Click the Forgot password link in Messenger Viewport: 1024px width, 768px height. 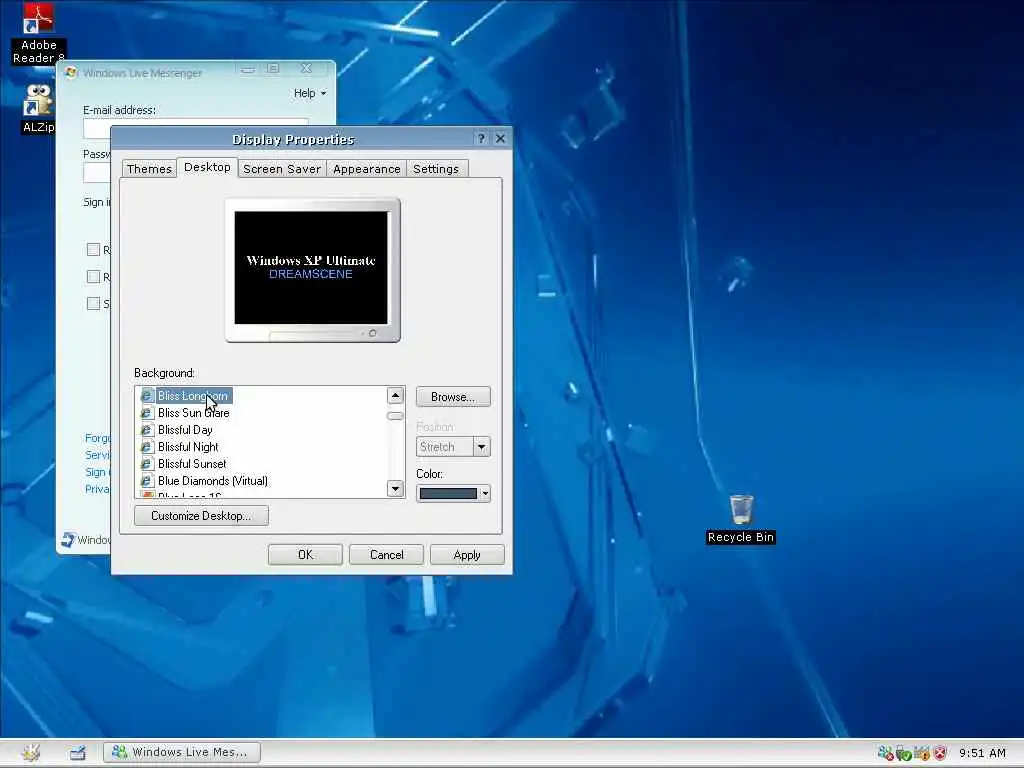pyautogui.click(x=97, y=438)
